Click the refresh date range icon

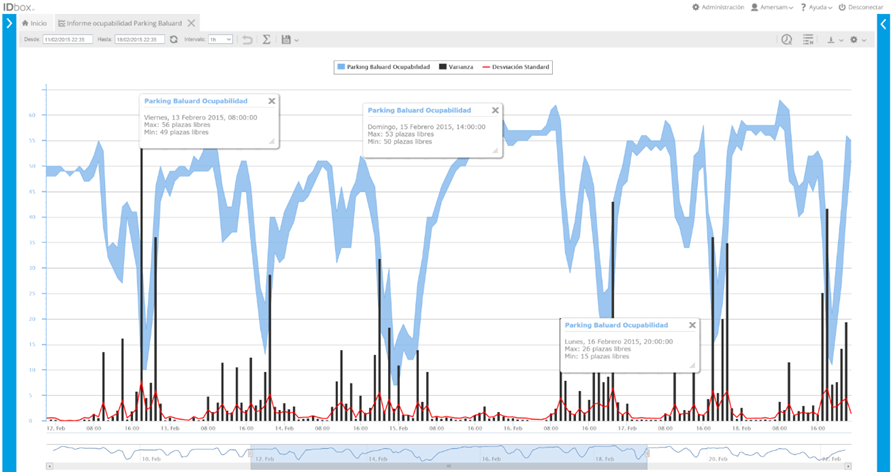click(173, 39)
